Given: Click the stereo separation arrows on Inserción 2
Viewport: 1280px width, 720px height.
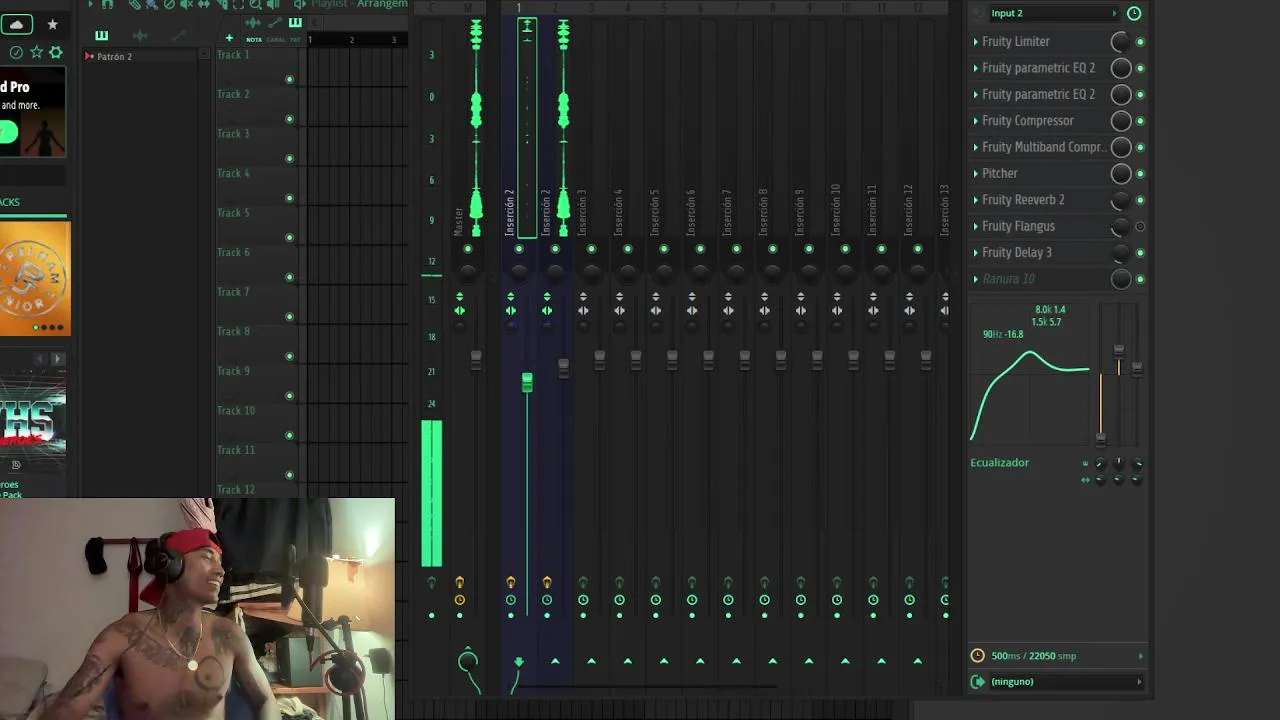Looking at the screenshot, I should tap(511, 310).
